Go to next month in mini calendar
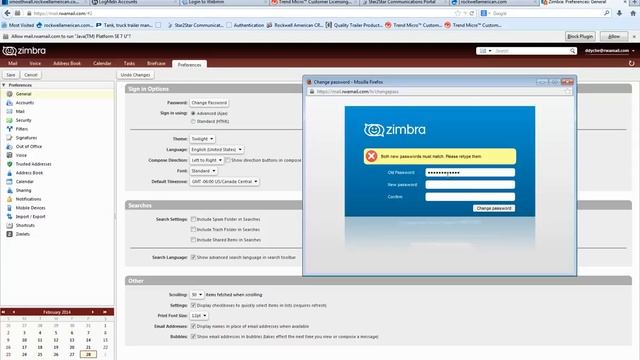640x360 pixels. point(93,312)
